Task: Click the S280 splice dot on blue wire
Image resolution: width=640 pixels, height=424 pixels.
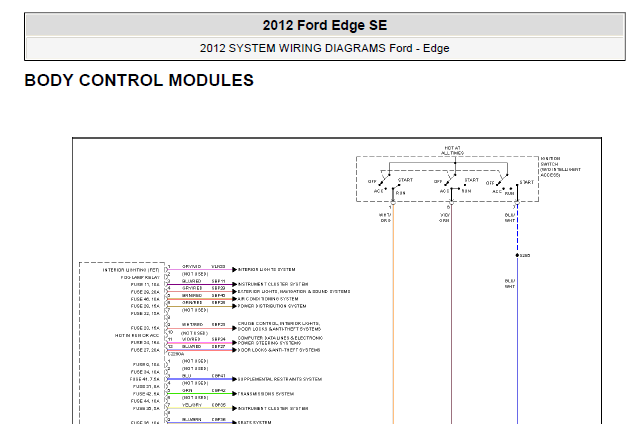Action: coord(517,255)
